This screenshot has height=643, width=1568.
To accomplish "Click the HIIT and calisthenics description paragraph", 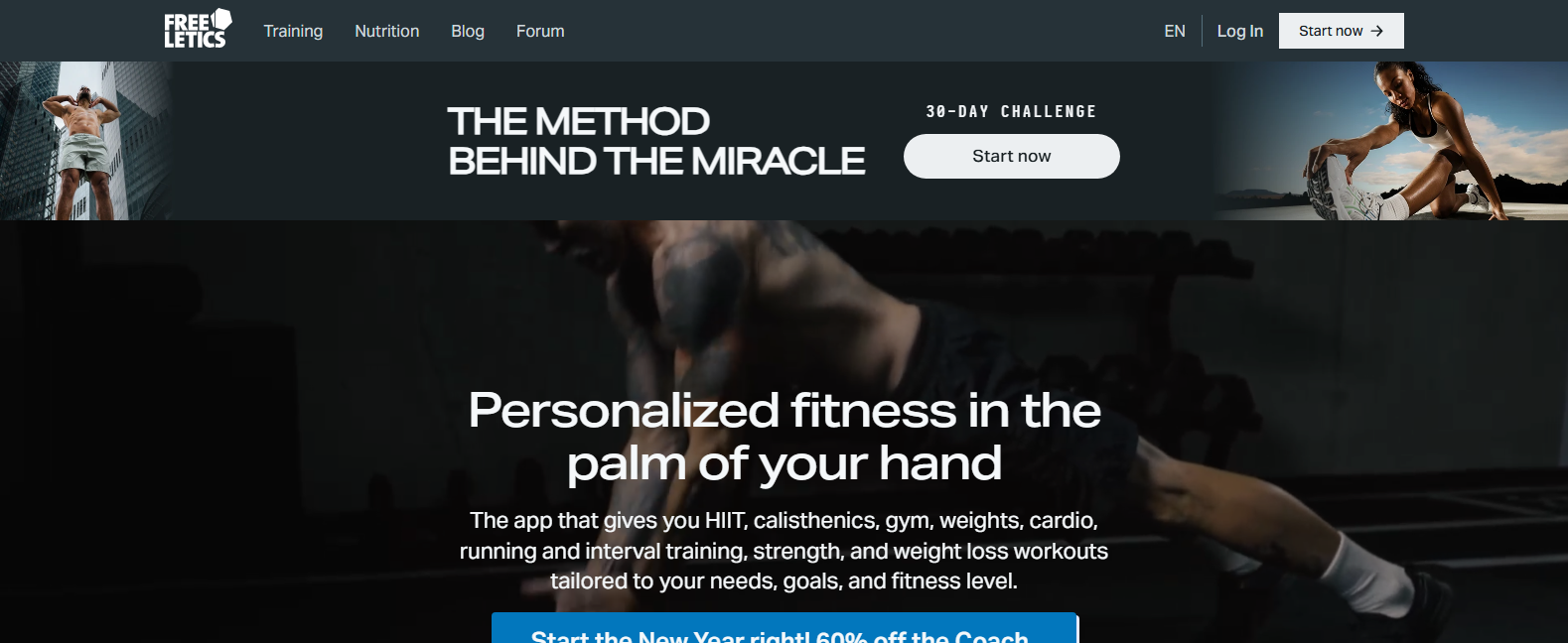I will tap(784, 551).
